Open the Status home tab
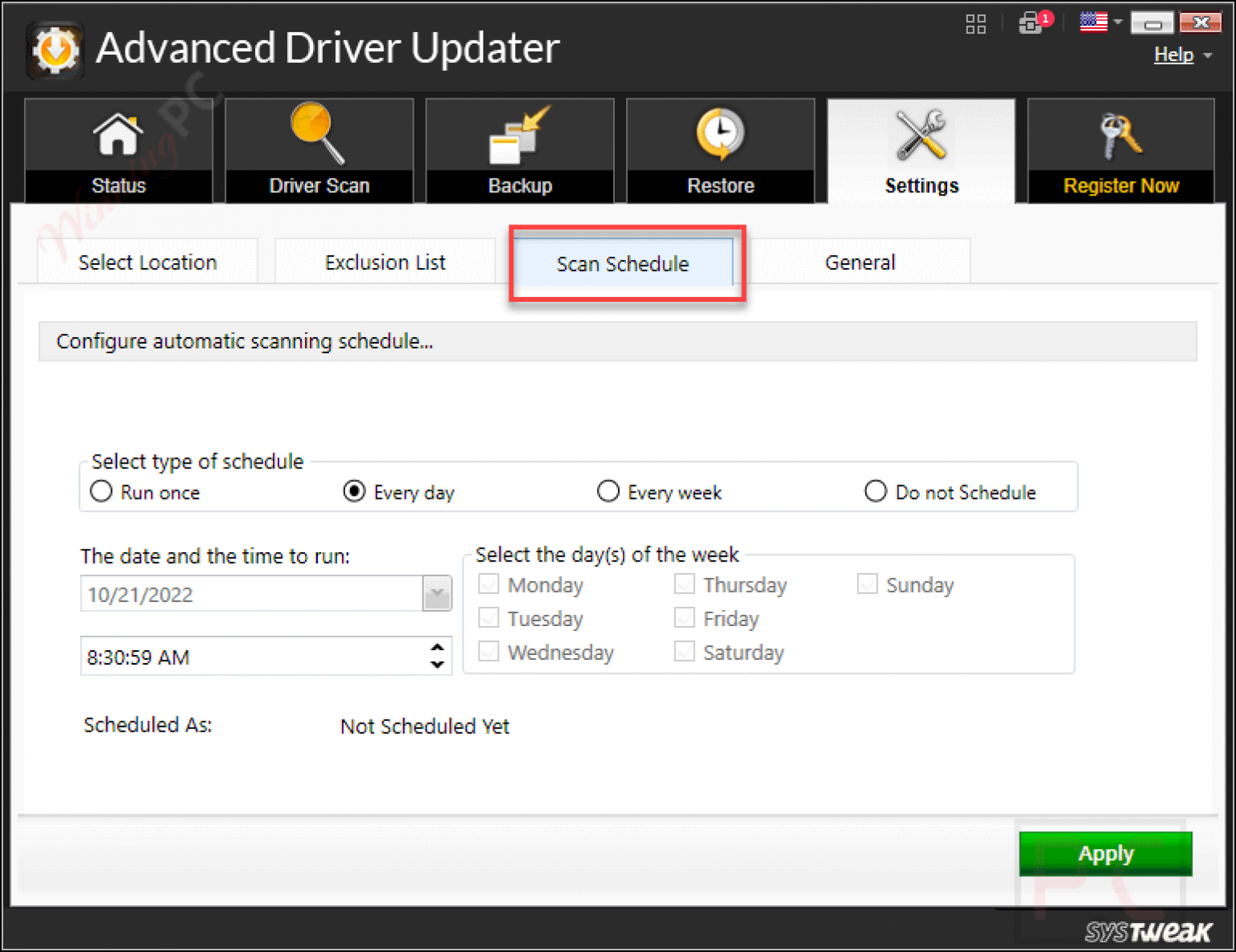This screenshot has width=1236, height=952. [118, 150]
